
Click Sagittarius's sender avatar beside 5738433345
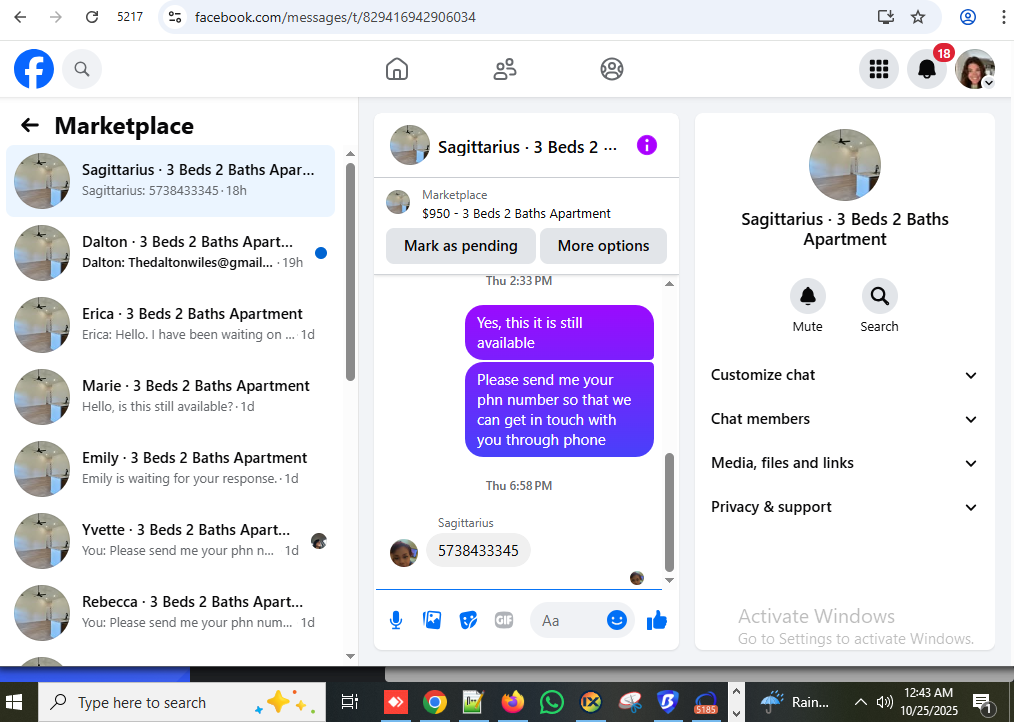coord(404,553)
